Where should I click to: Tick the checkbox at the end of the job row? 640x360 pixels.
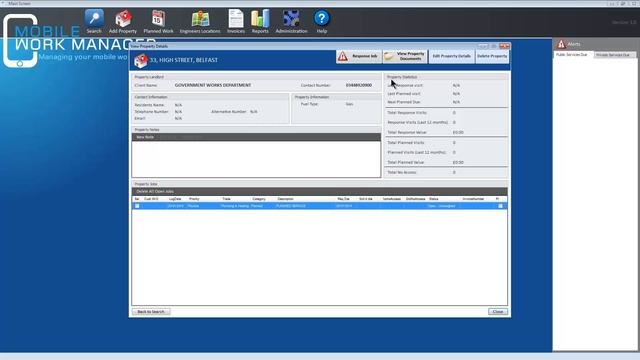point(500,206)
